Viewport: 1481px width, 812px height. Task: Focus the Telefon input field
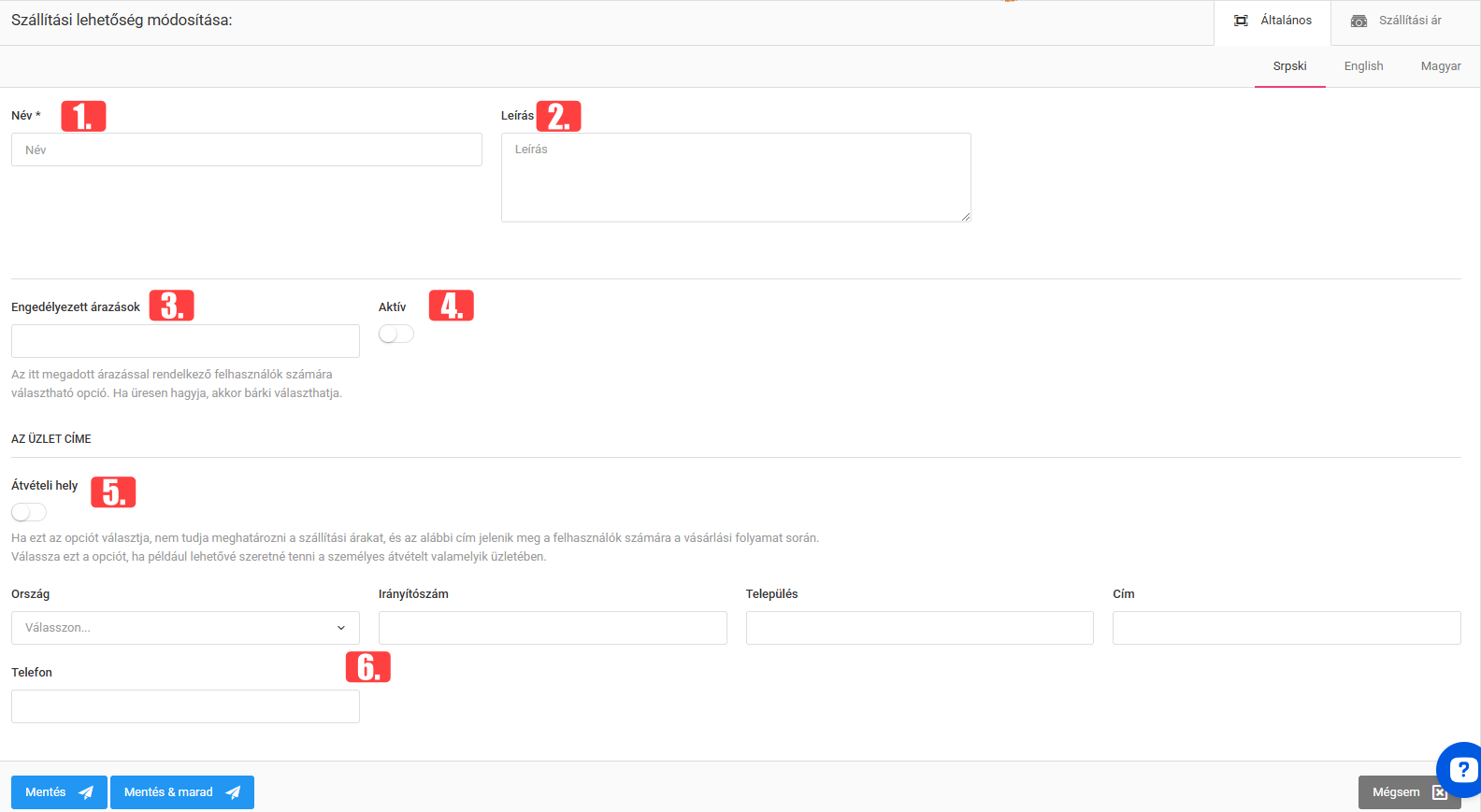pyautogui.click(x=185, y=706)
